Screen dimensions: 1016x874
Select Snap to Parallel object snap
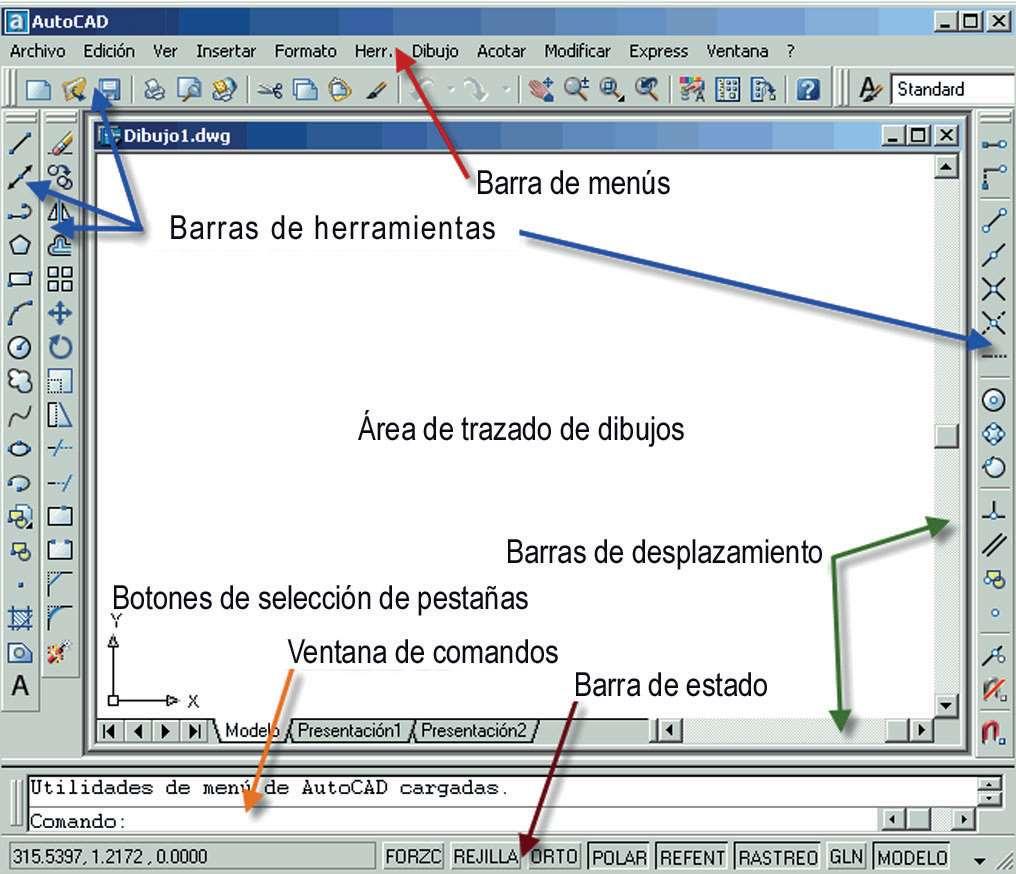pyautogui.click(x=993, y=544)
